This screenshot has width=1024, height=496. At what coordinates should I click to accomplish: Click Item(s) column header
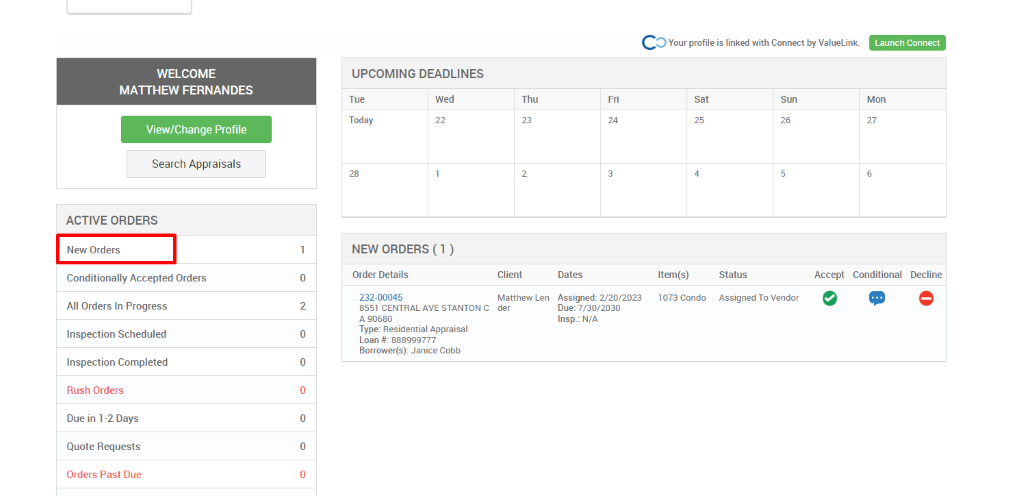point(673,275)
